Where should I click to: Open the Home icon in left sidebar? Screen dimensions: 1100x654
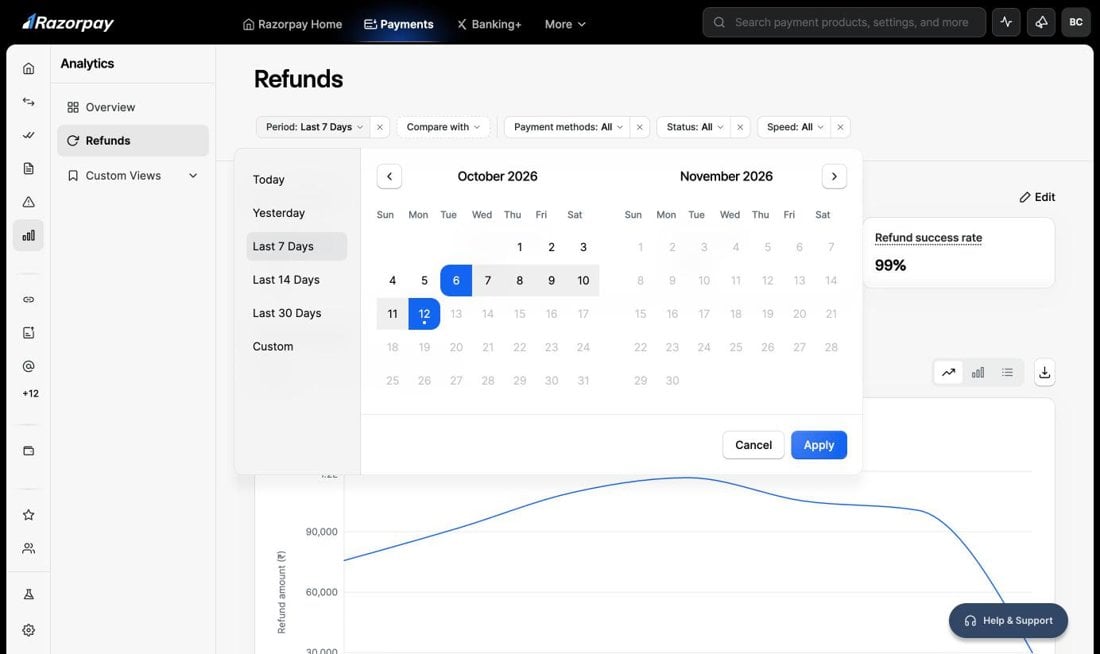pyautogui.click(x=28, y=68)
